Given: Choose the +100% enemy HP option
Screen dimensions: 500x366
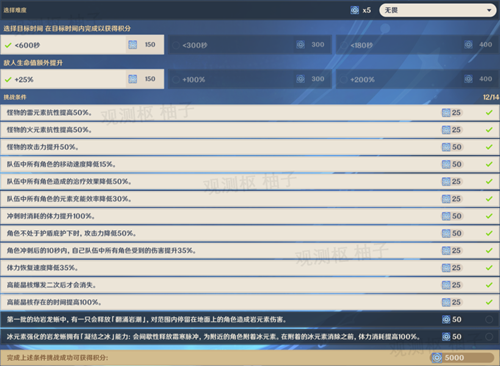Looking at the screenshot, I should (250, 79).
